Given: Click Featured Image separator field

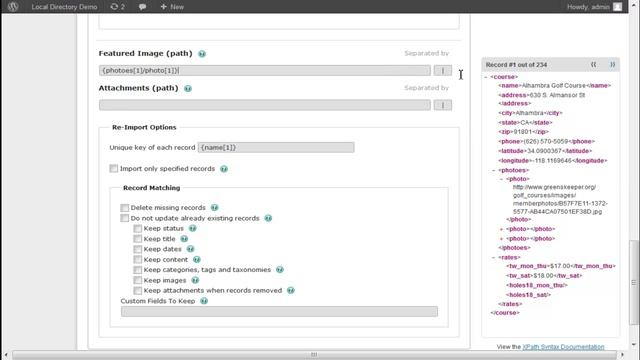Looking at the screenshot, I should point(443,71).
